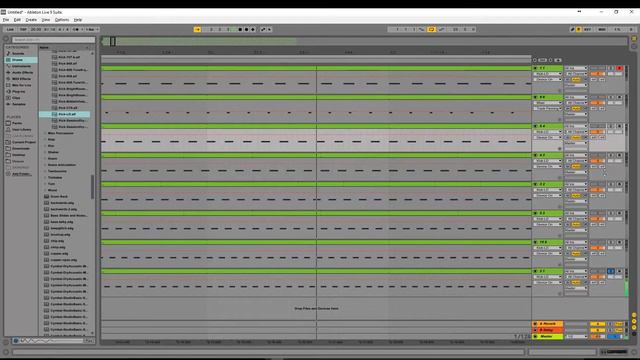640x360 pixels.
Task: Click the Set locator button
Action: (542, 60)
